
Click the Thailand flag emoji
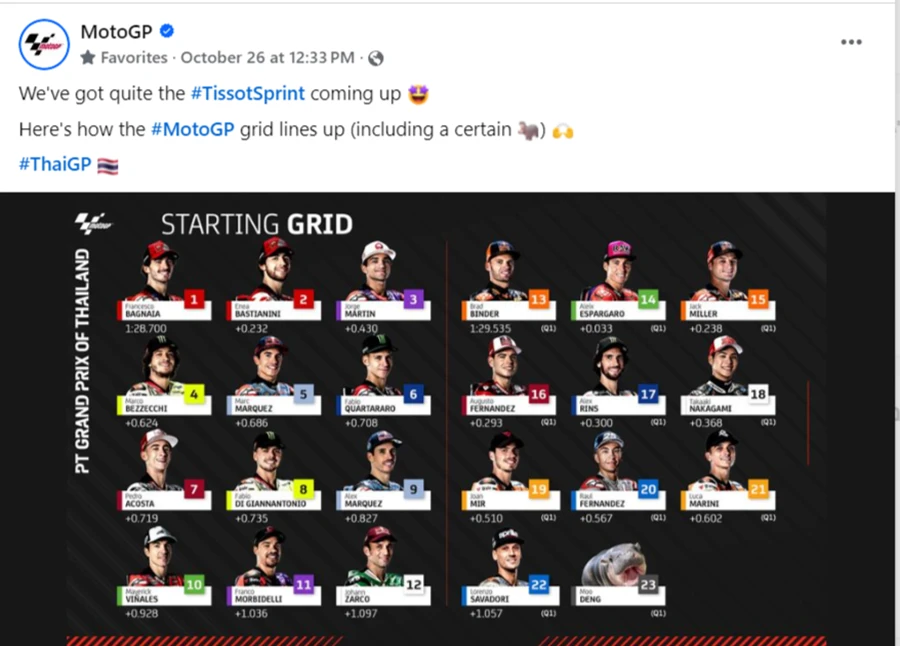(x=108, y=166)
